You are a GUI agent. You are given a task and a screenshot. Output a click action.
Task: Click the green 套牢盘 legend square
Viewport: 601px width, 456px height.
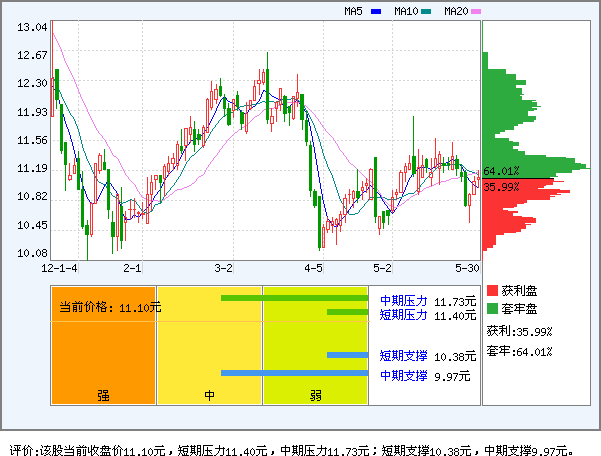pos(492,308)
